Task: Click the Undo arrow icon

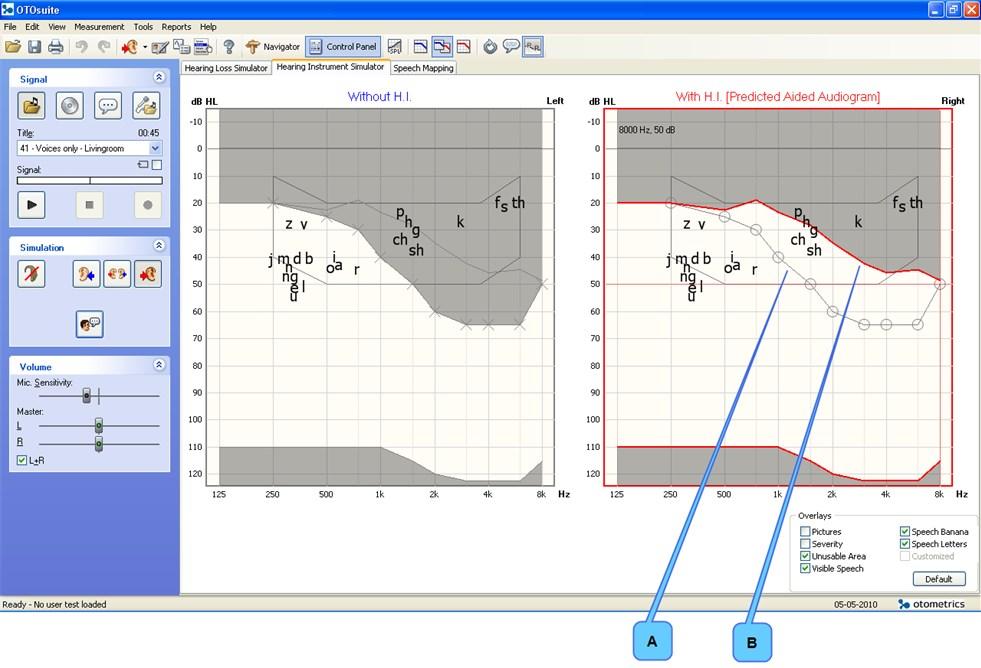Action: click(81, 46)
